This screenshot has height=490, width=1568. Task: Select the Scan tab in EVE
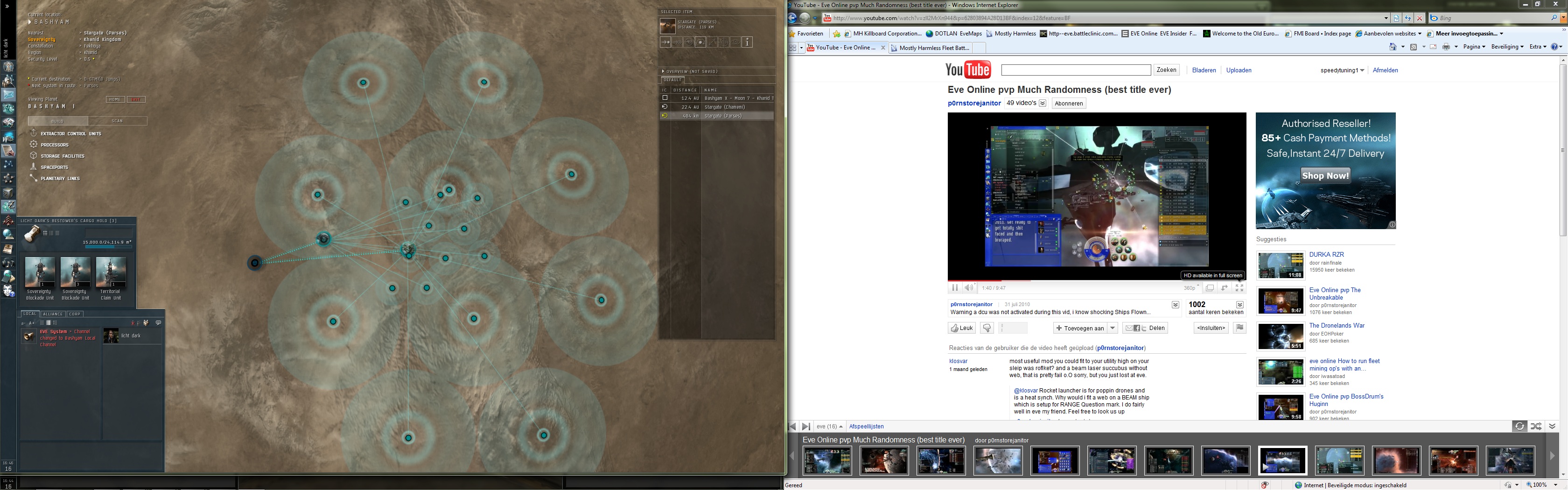pos(118,121)
